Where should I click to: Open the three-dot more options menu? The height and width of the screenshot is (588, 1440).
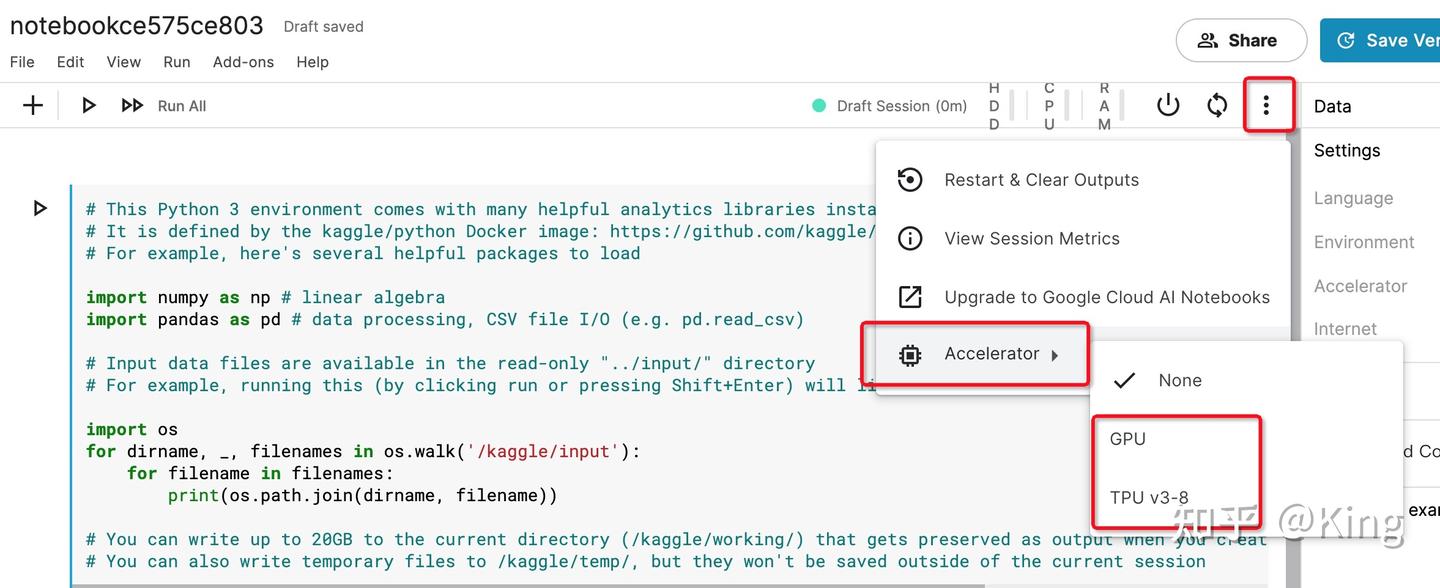tap(1266, 105)
